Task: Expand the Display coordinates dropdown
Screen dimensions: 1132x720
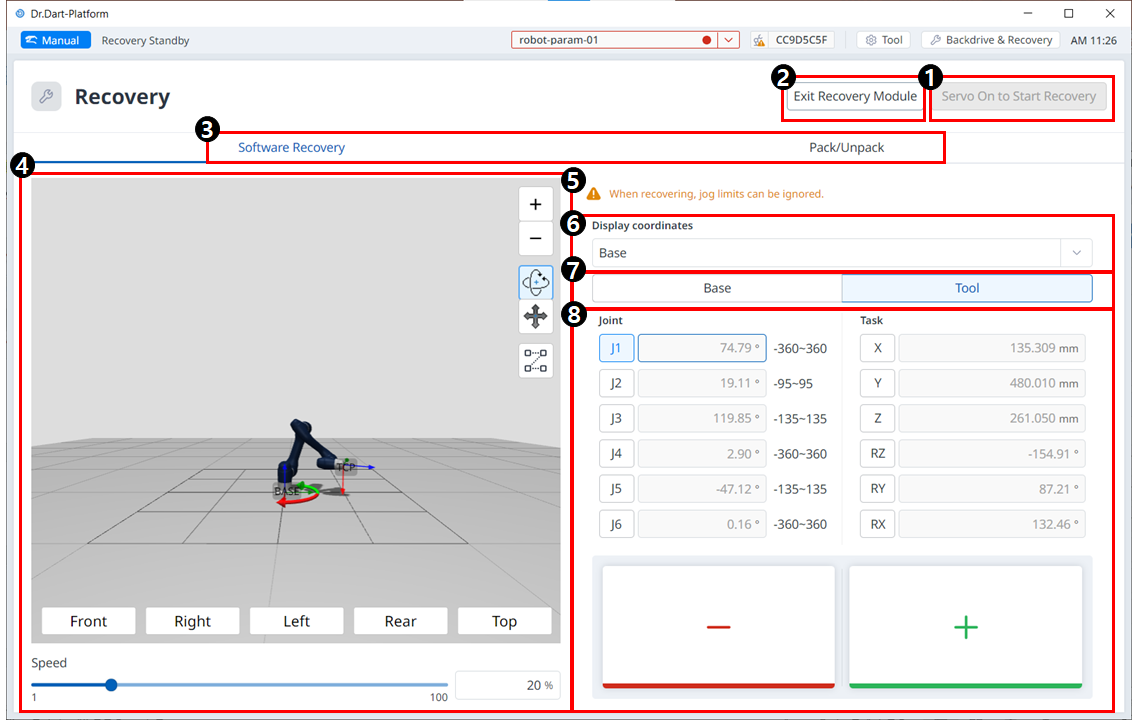Action: (x=1076, y=253)
